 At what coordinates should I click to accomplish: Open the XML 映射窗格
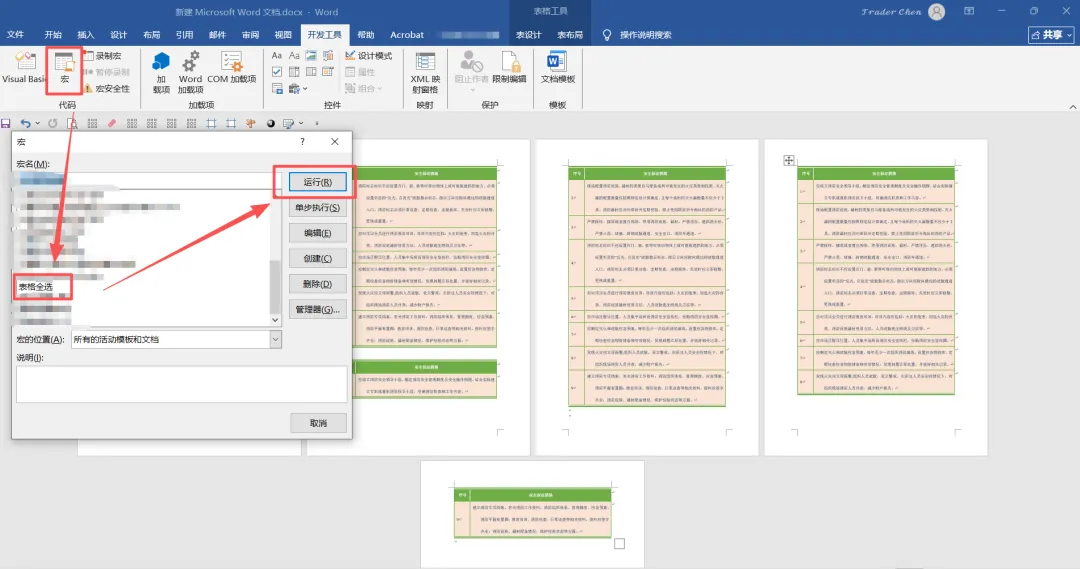pyautogui.click(x=425, y=72)
